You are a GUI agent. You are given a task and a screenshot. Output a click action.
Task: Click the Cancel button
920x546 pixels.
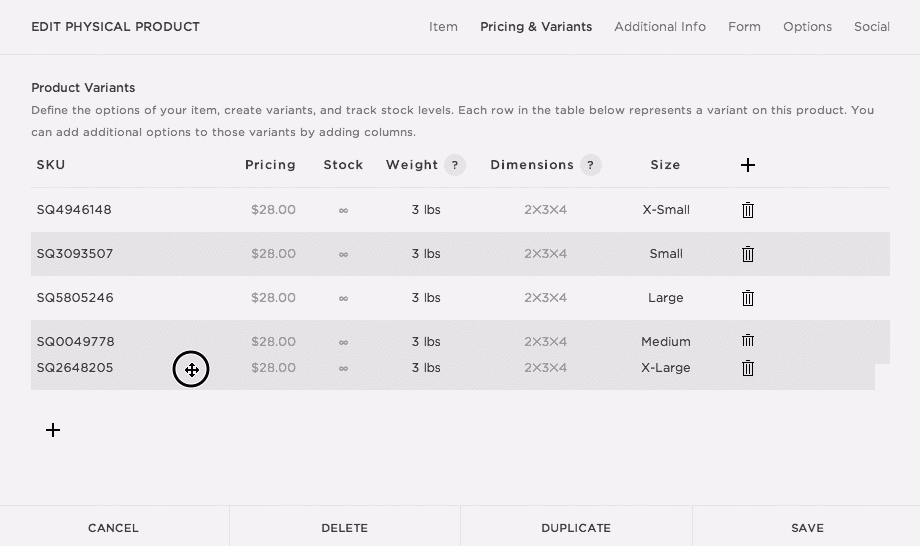click(113, 528)
